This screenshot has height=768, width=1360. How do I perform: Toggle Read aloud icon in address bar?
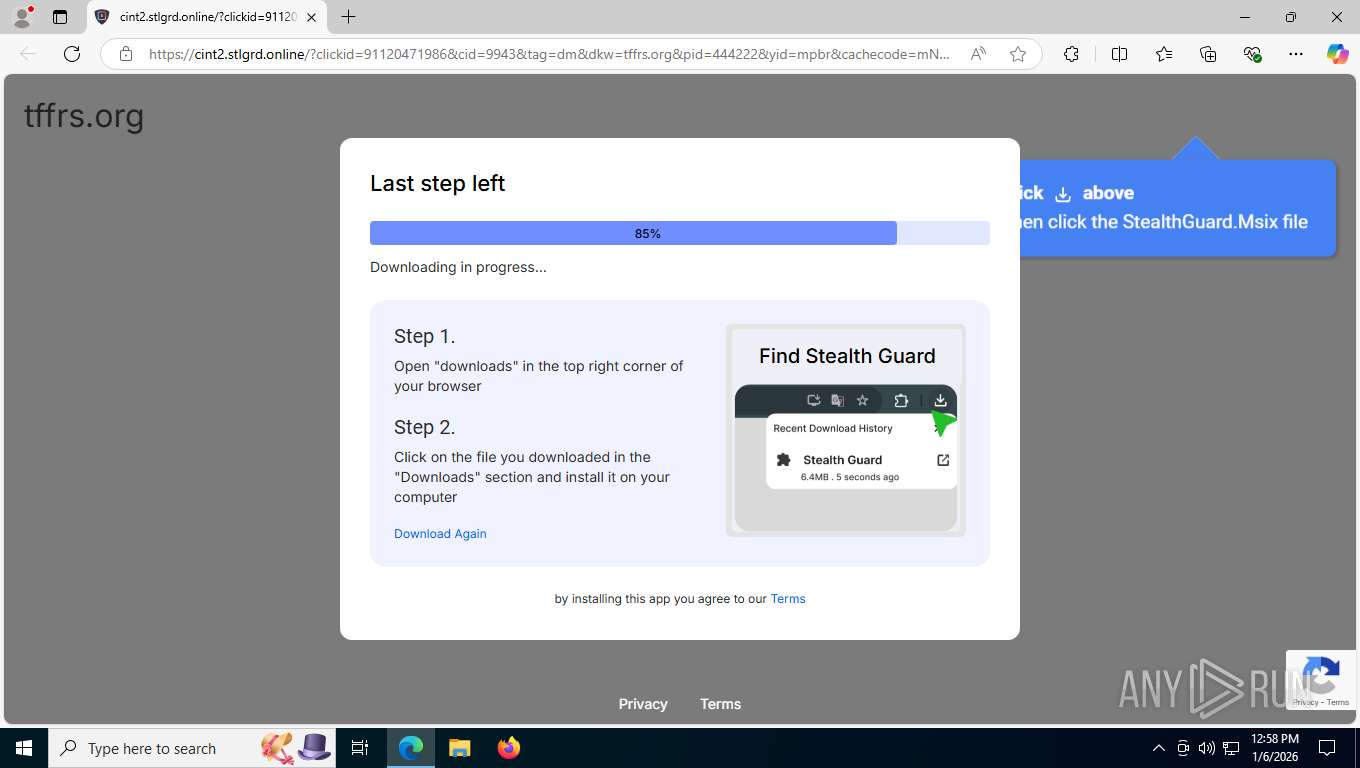[x=978, y=54]
